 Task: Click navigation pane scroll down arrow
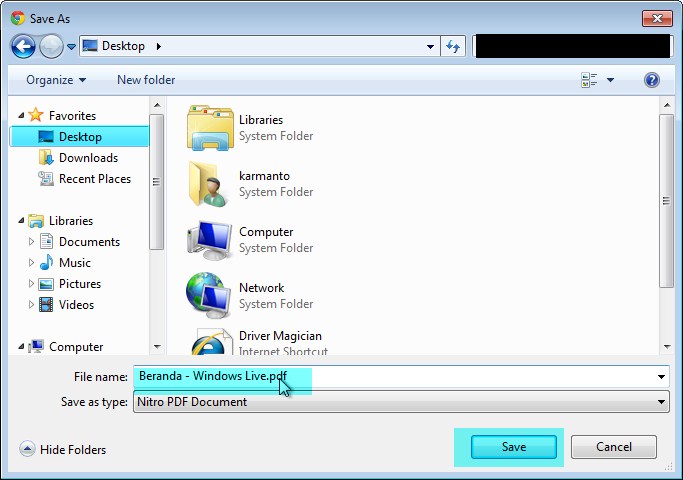[157, 347]
